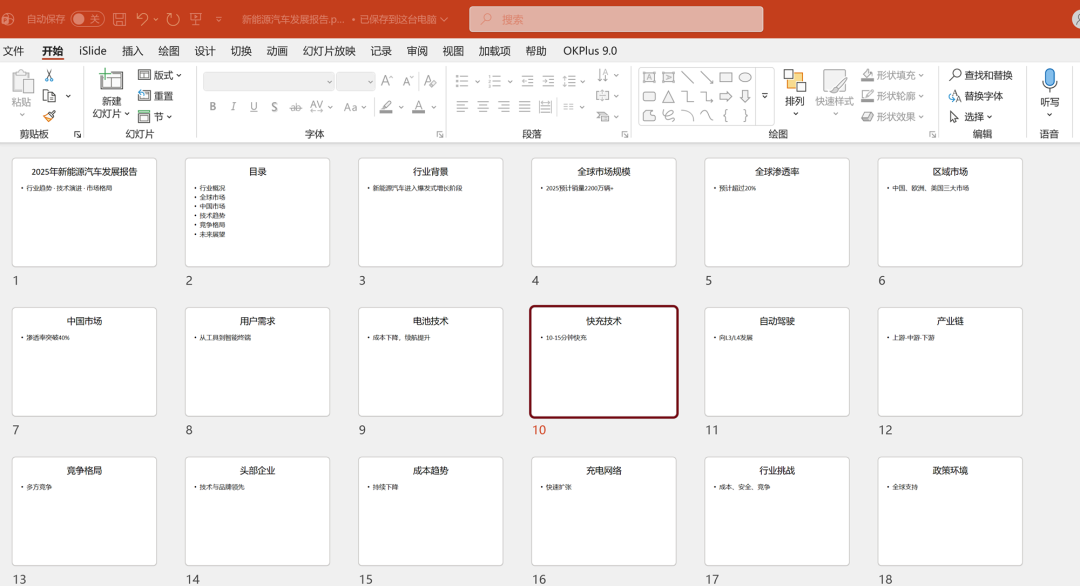Toggle numbered list button

pos(495,81)
